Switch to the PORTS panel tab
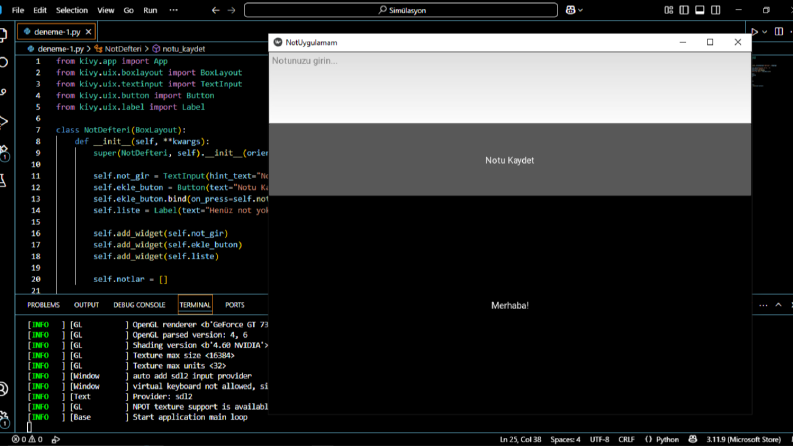The height and width of the screenshot is (446, 793). [x=235, y=305]
